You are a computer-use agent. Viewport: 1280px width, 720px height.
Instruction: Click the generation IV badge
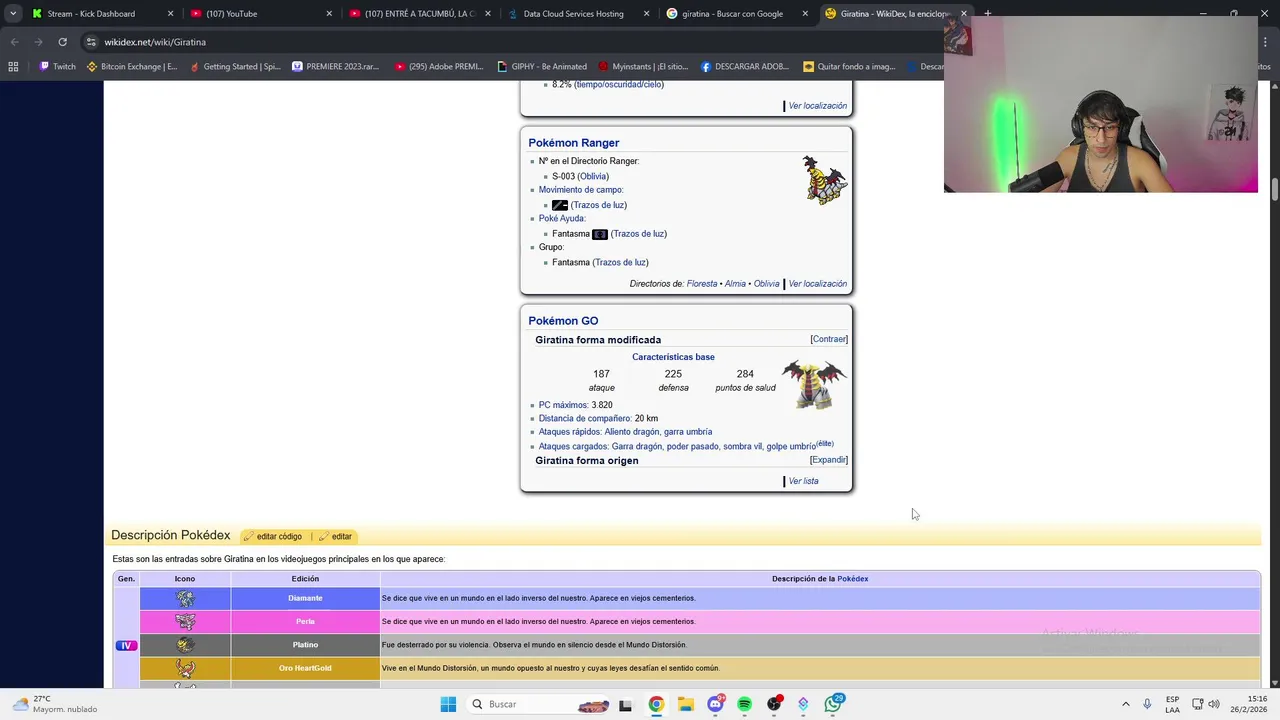click(126, 646)
